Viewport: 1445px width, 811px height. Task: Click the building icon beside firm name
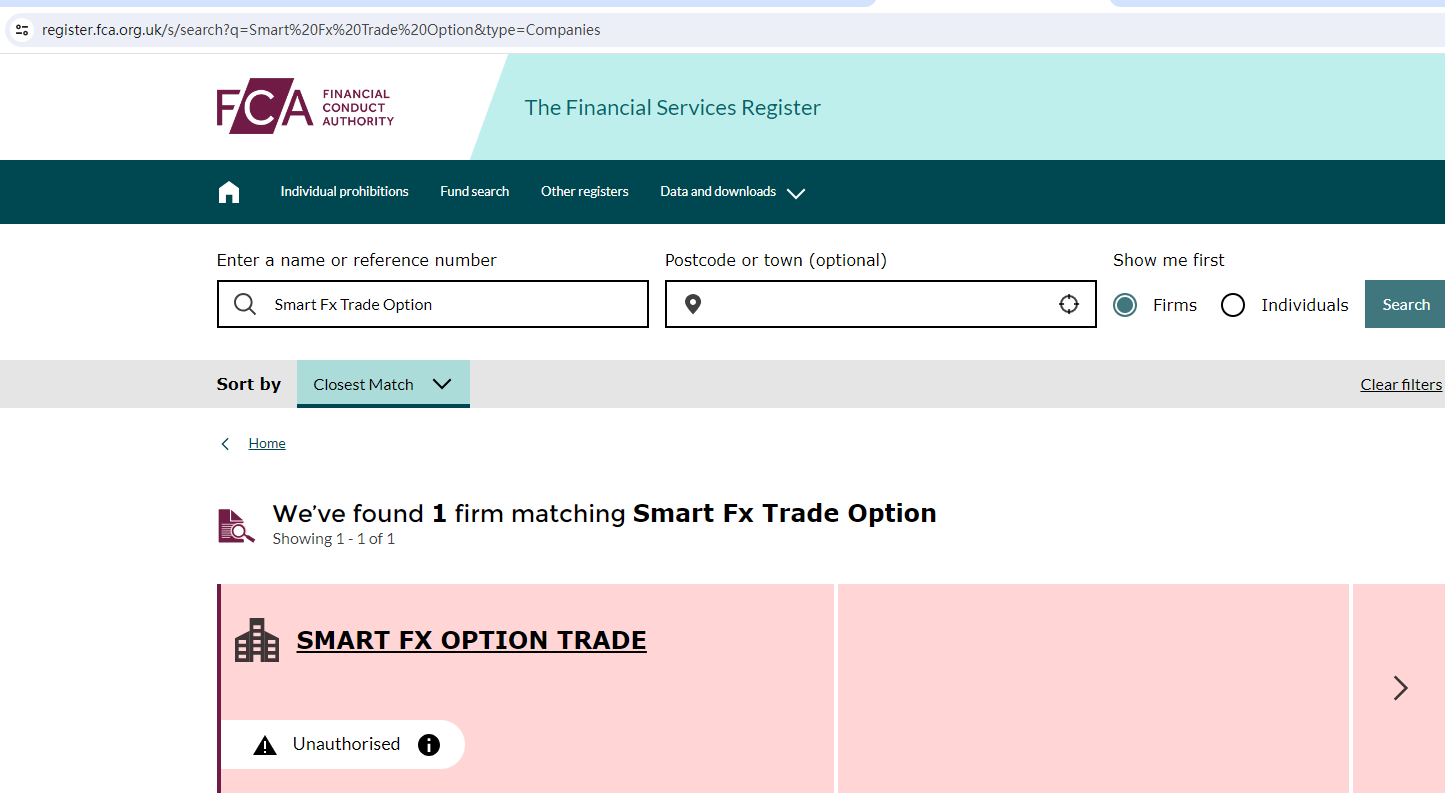point(257,640)
